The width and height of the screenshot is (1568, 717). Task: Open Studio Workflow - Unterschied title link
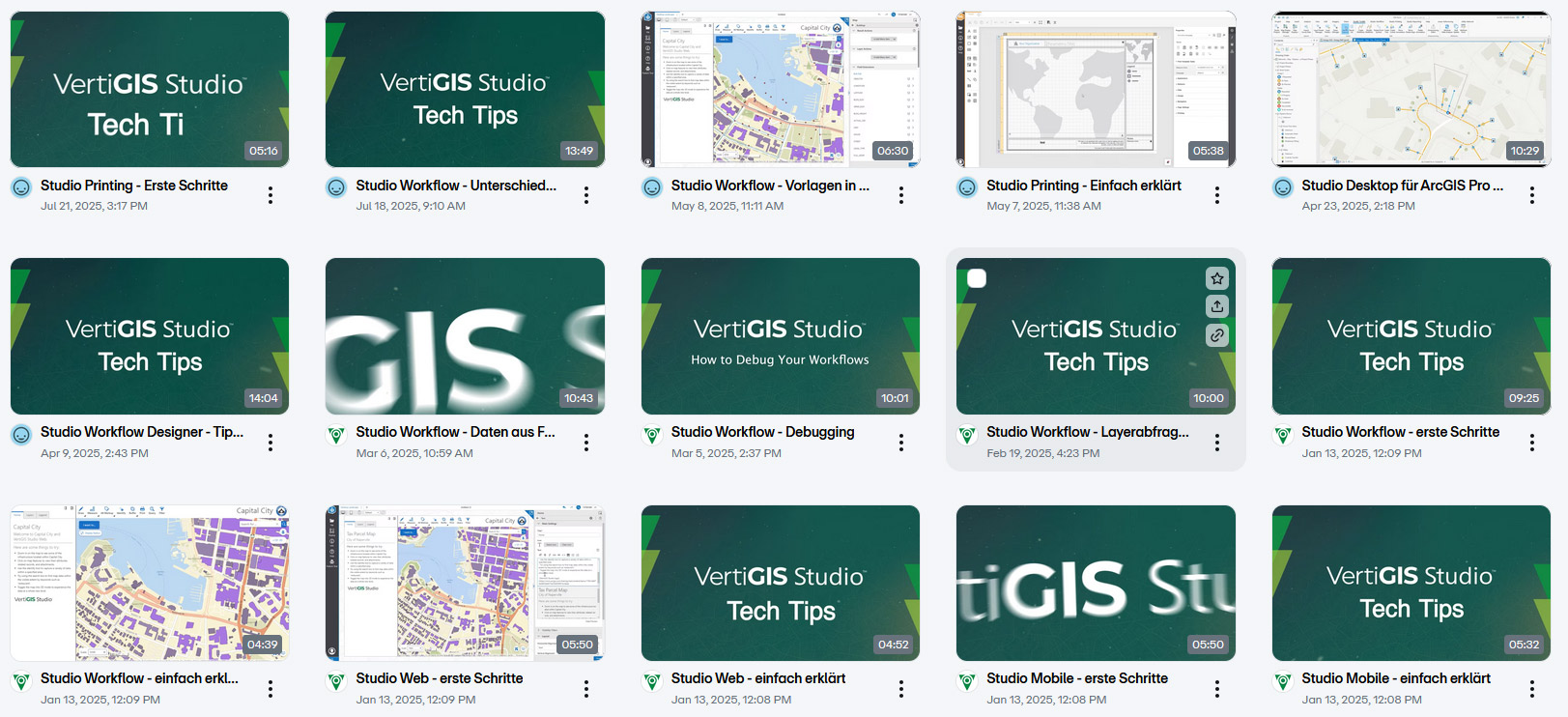(456, 186)
